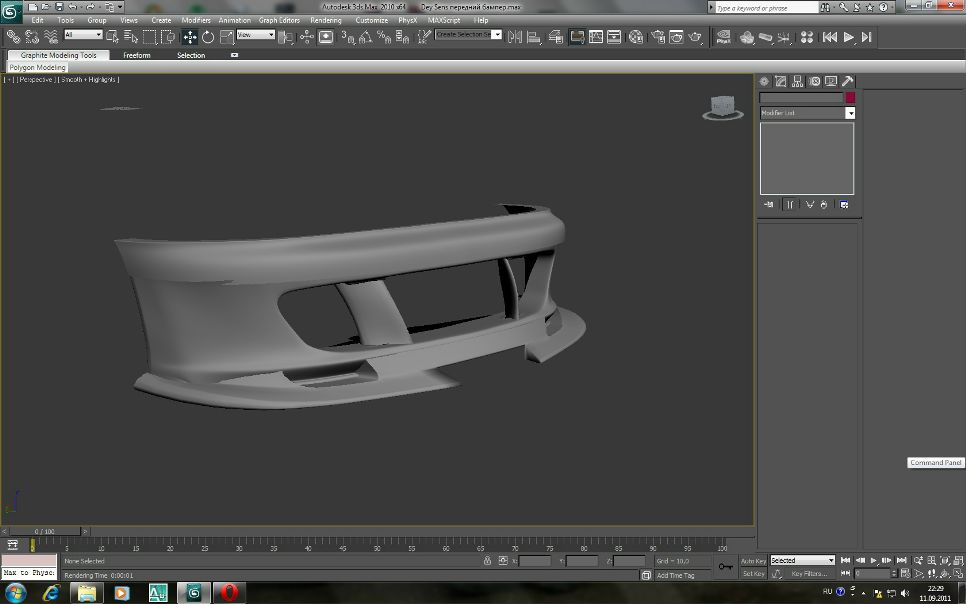966x604 pixels.
Task: Click the Select Object tool
Action: [x=112, y=37]
